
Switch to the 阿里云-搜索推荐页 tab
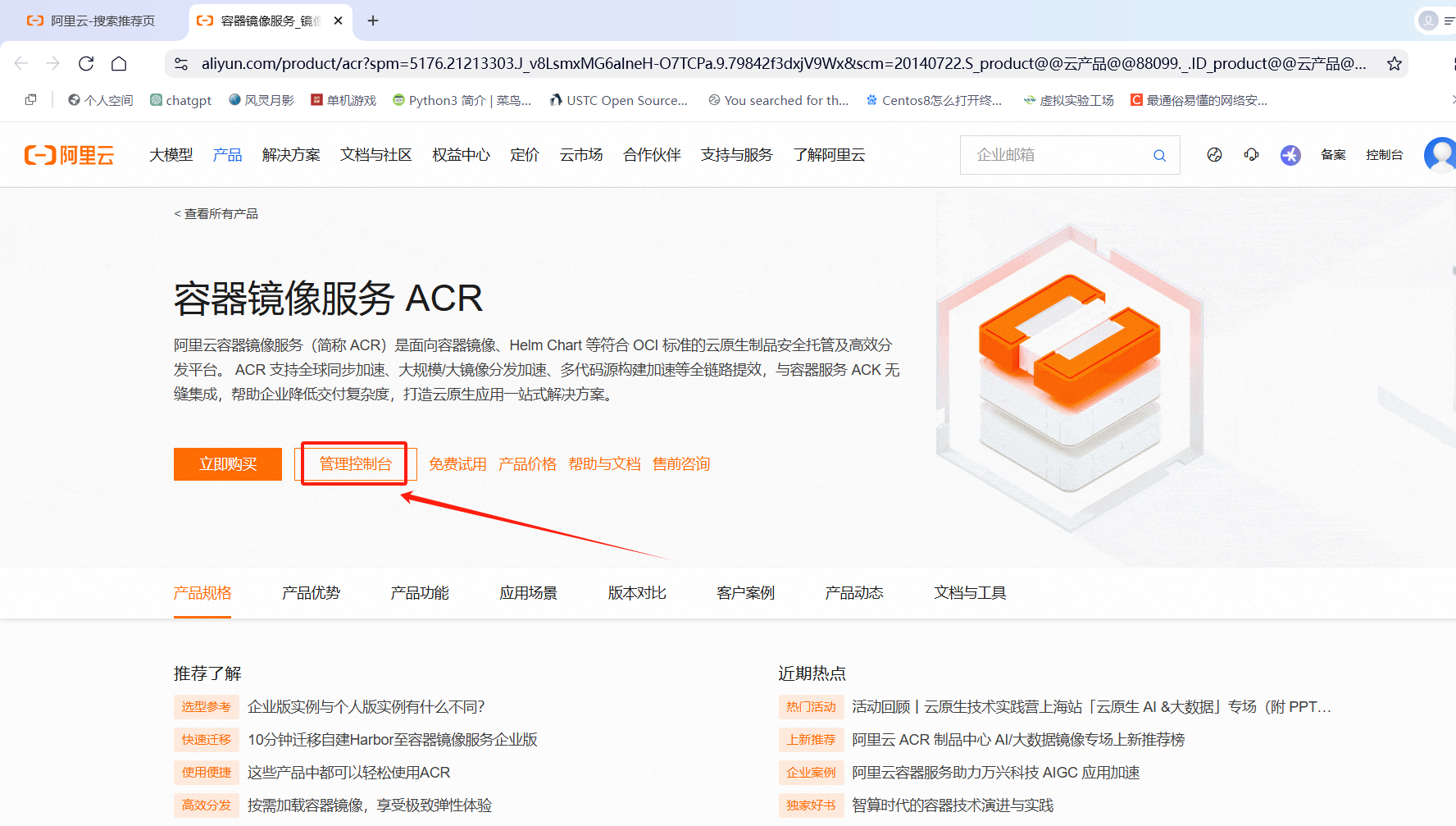click(x=91, y=21)
